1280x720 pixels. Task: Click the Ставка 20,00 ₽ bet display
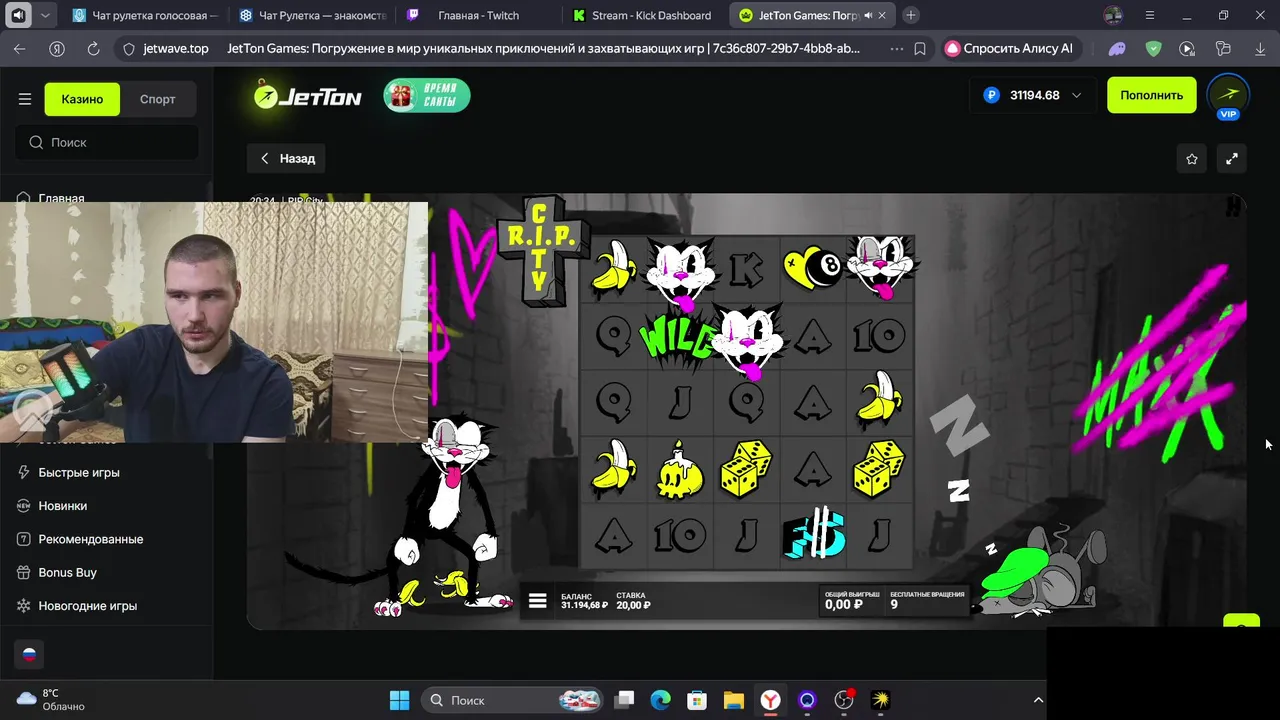(633, 600)
